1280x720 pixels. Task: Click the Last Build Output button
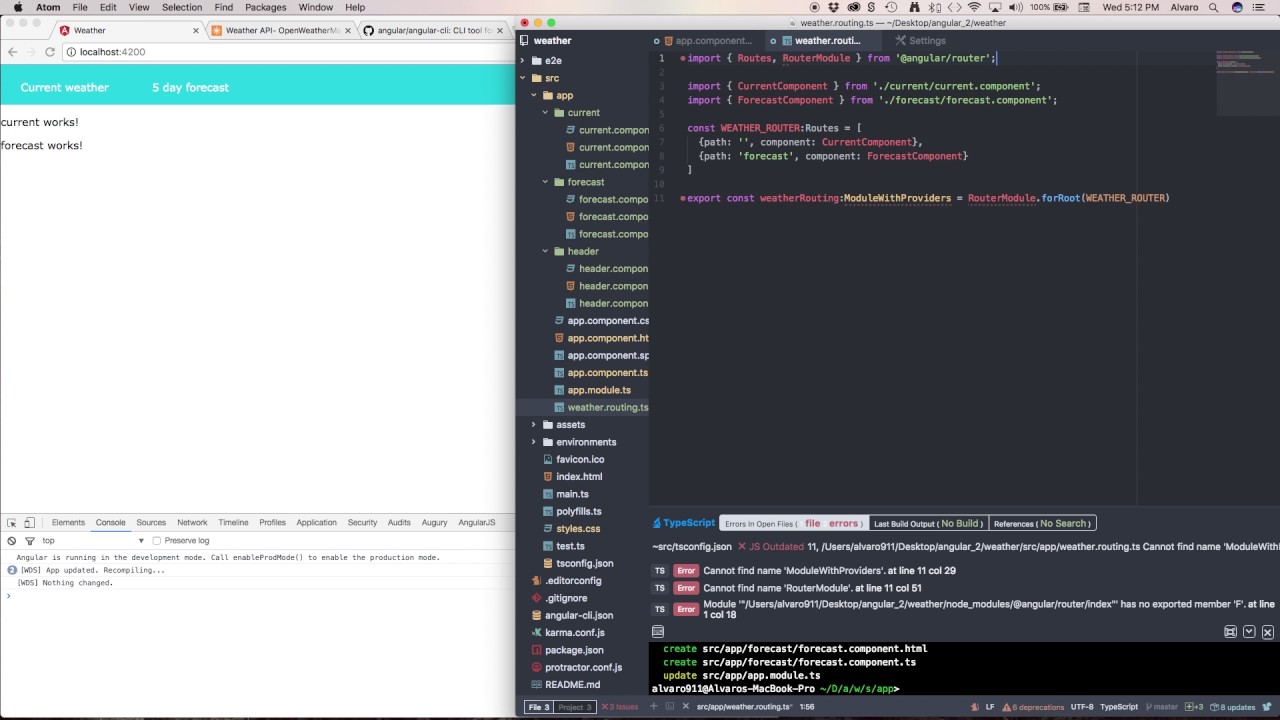(928, 523)
